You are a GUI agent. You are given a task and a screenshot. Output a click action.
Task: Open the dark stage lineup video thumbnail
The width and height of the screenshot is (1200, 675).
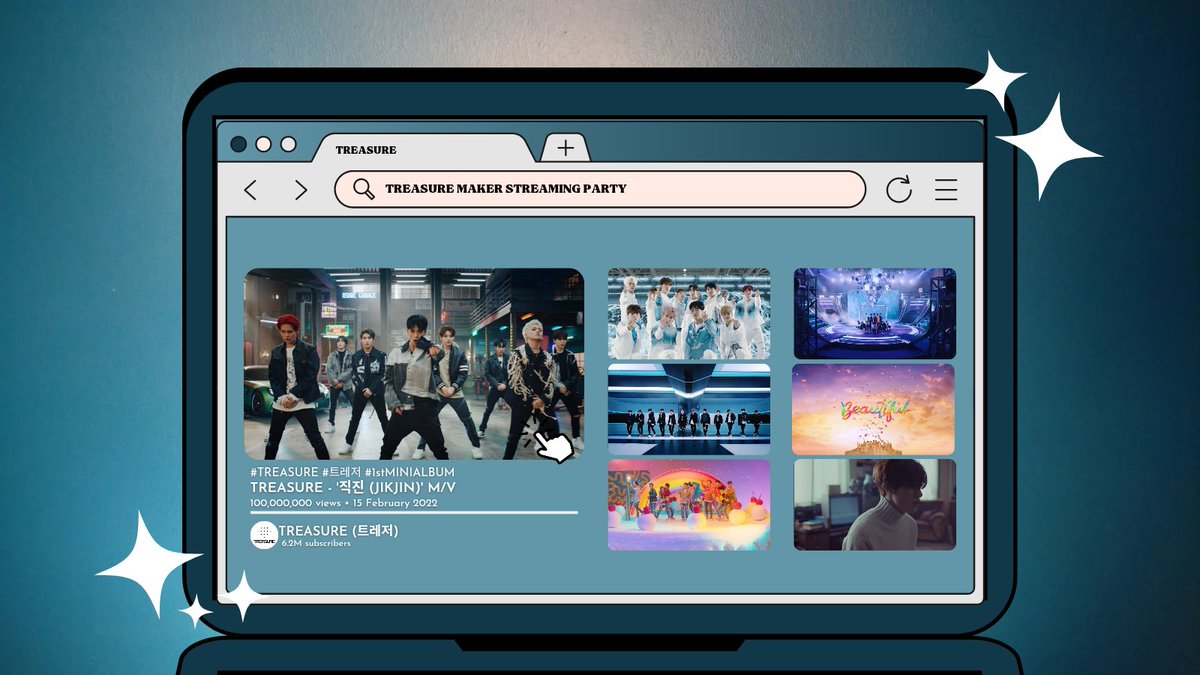click(689, 409)
